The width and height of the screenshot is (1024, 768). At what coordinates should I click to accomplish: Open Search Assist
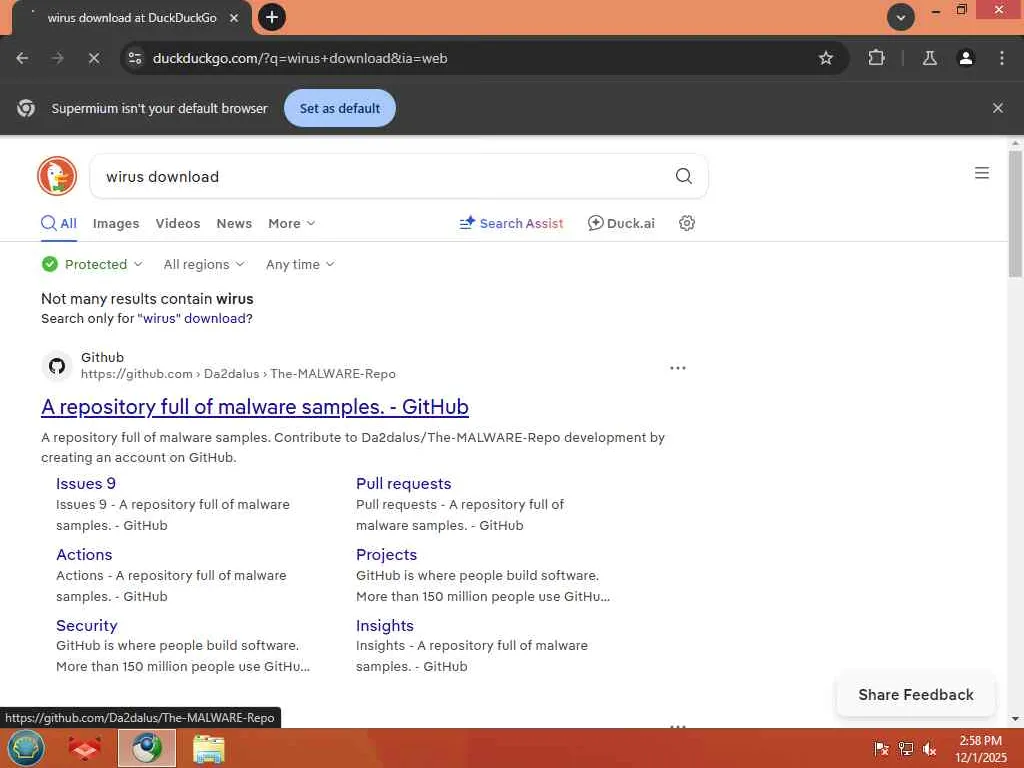point(511,223)
